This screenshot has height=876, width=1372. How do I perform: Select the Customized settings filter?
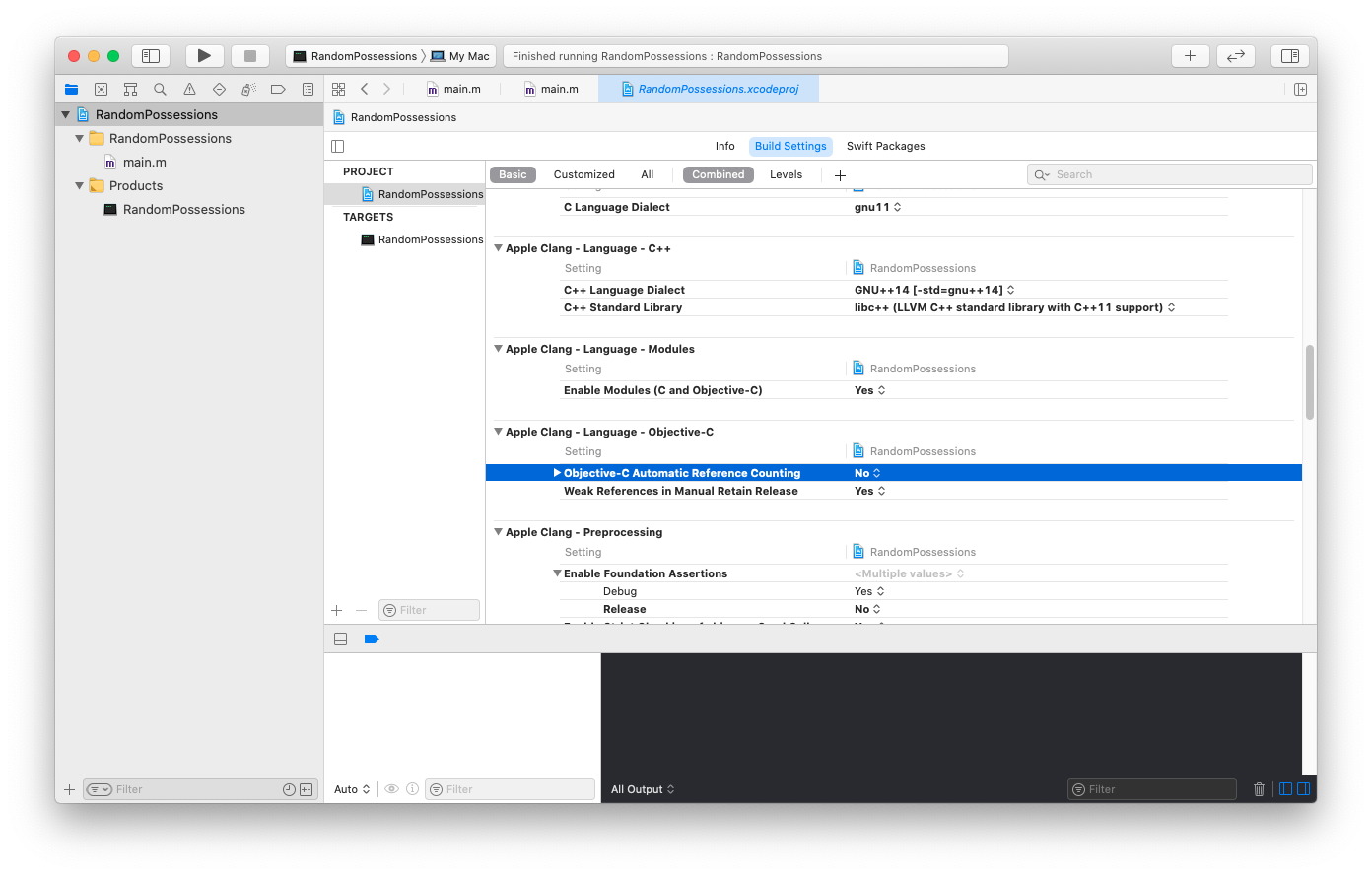point(583,174)
